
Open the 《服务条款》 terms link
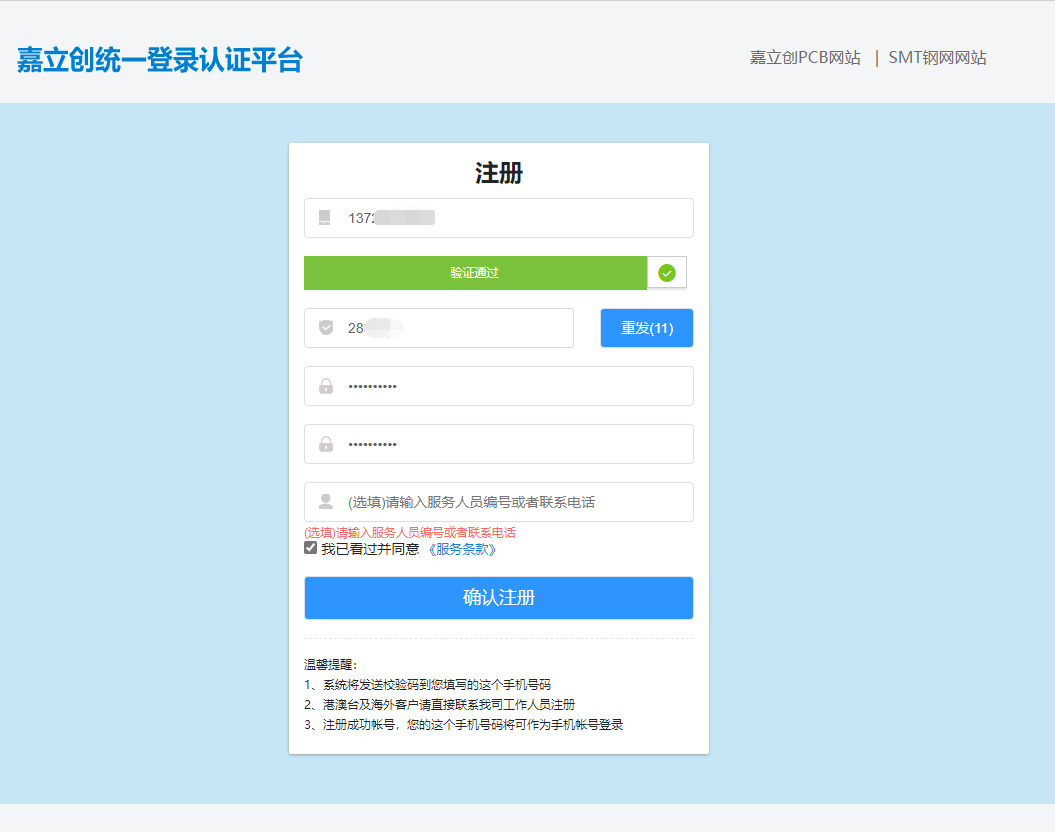(x=461, y=549)
